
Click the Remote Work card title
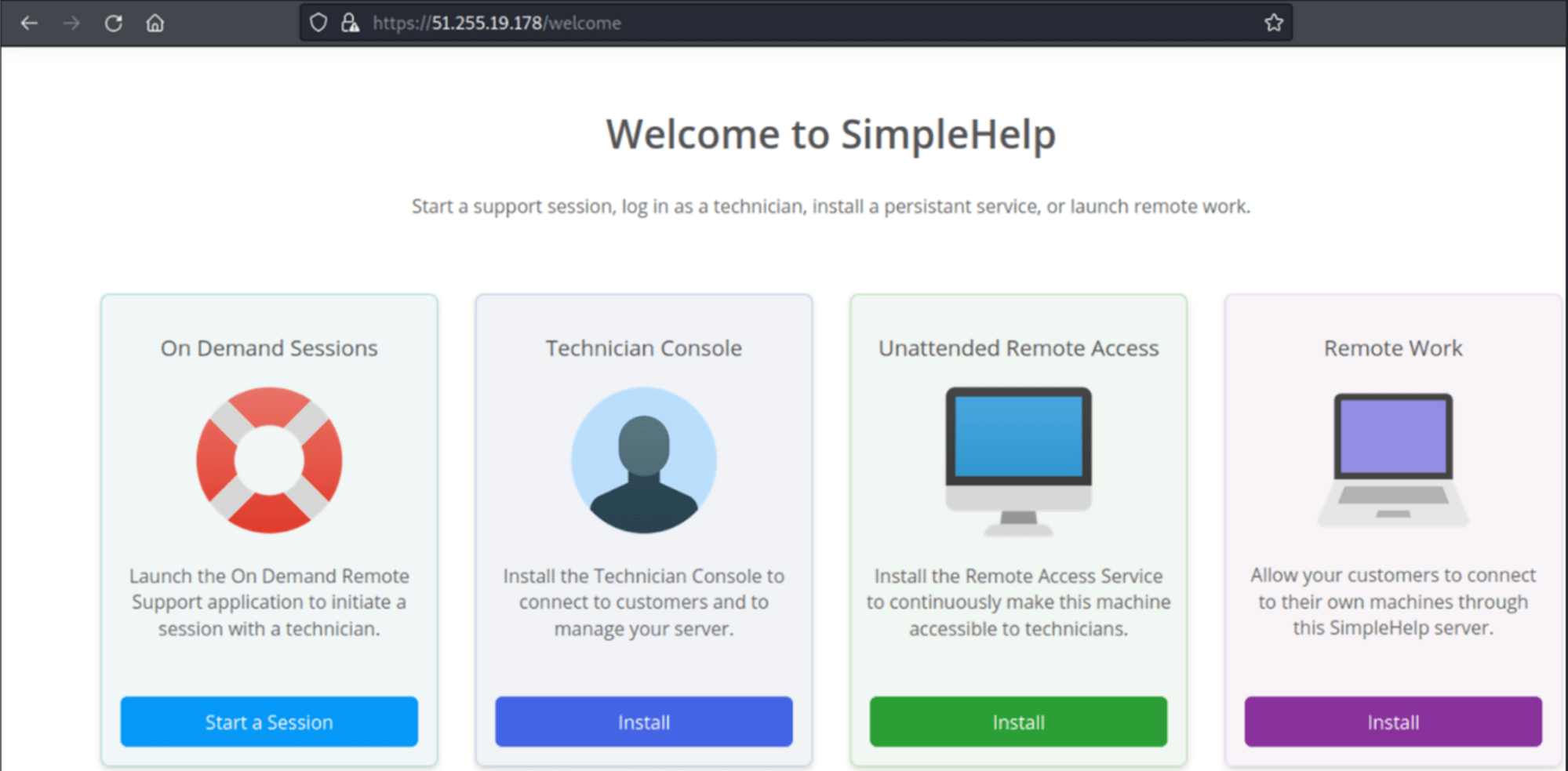(x=1392, y=347)
